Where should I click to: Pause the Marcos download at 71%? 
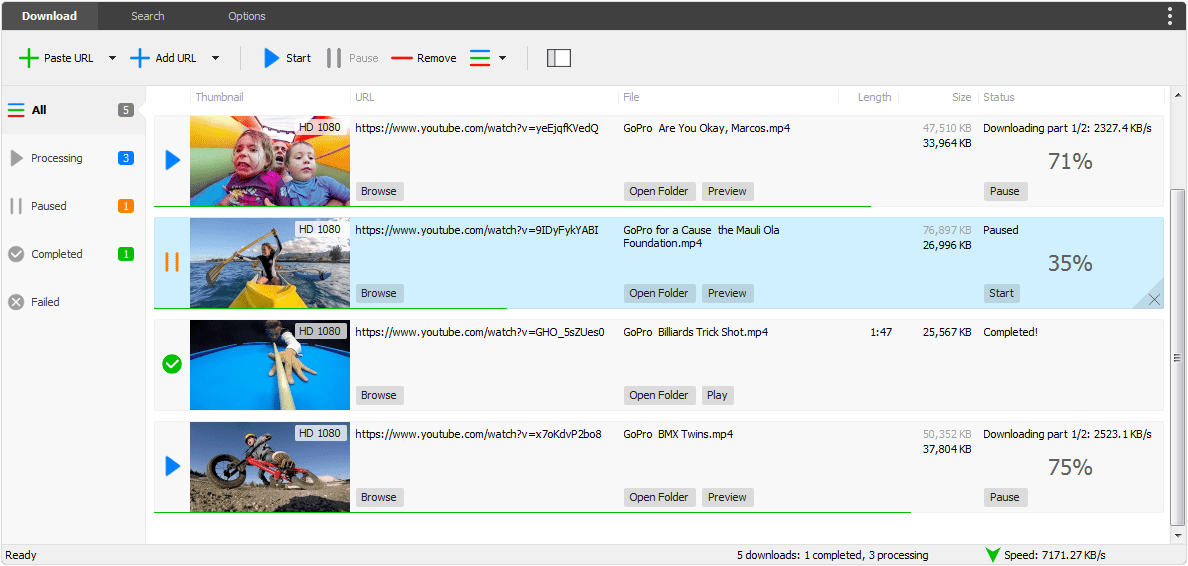1005,191
